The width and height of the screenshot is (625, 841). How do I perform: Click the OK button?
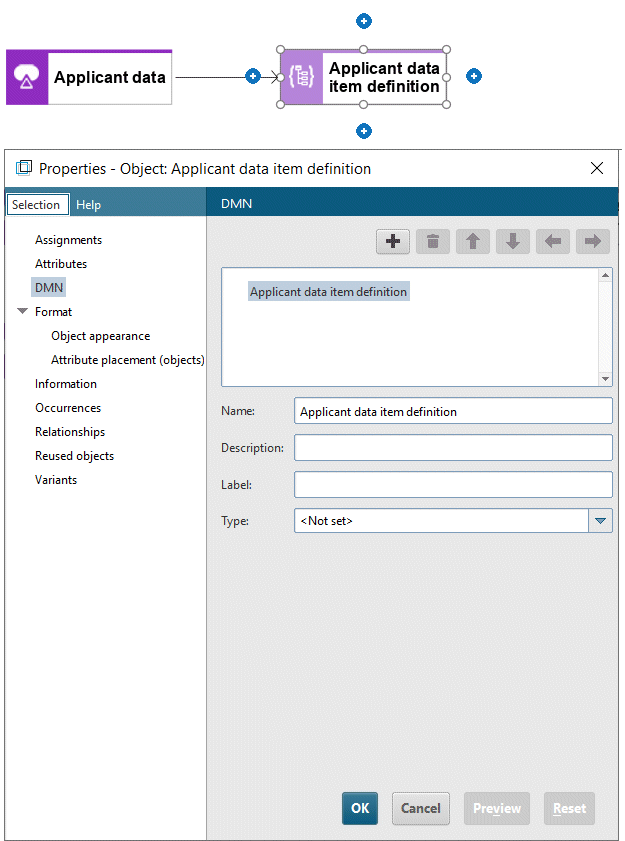(360, 808)
